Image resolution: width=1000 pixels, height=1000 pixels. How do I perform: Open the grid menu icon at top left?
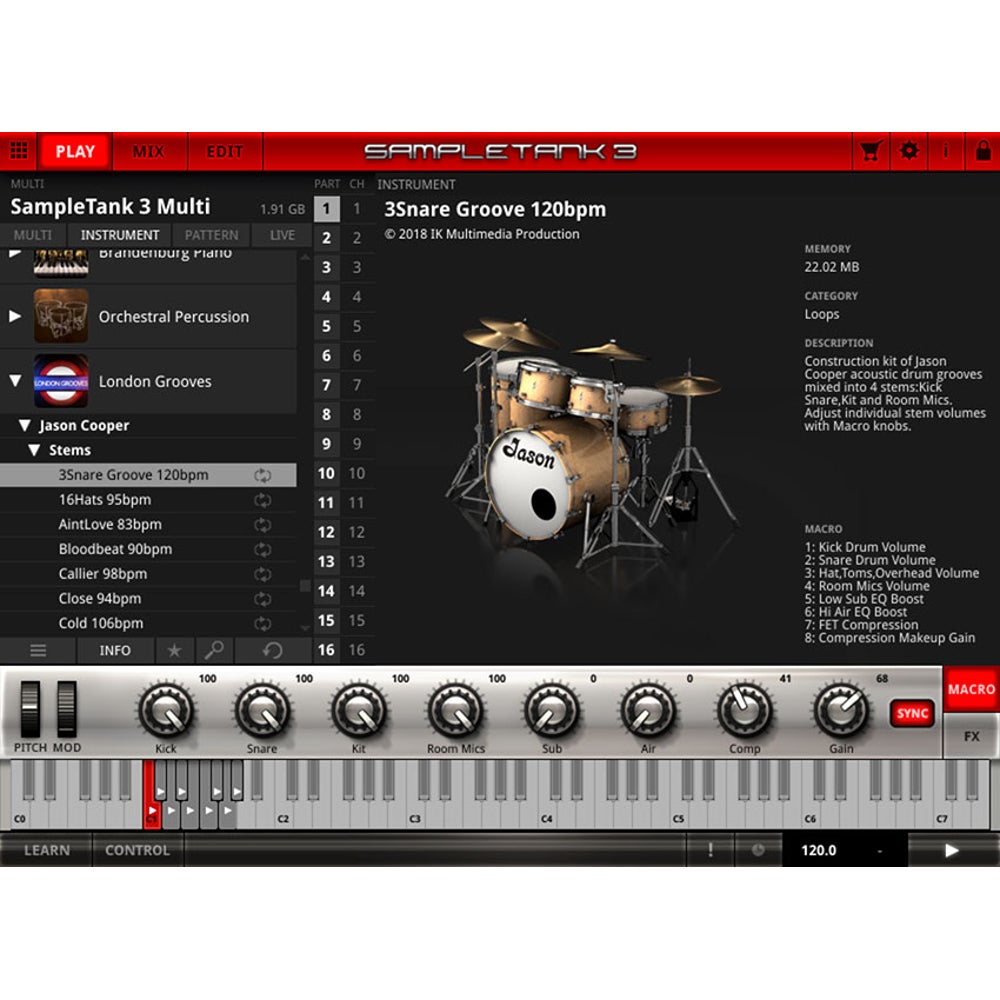[x=18, y=151]
